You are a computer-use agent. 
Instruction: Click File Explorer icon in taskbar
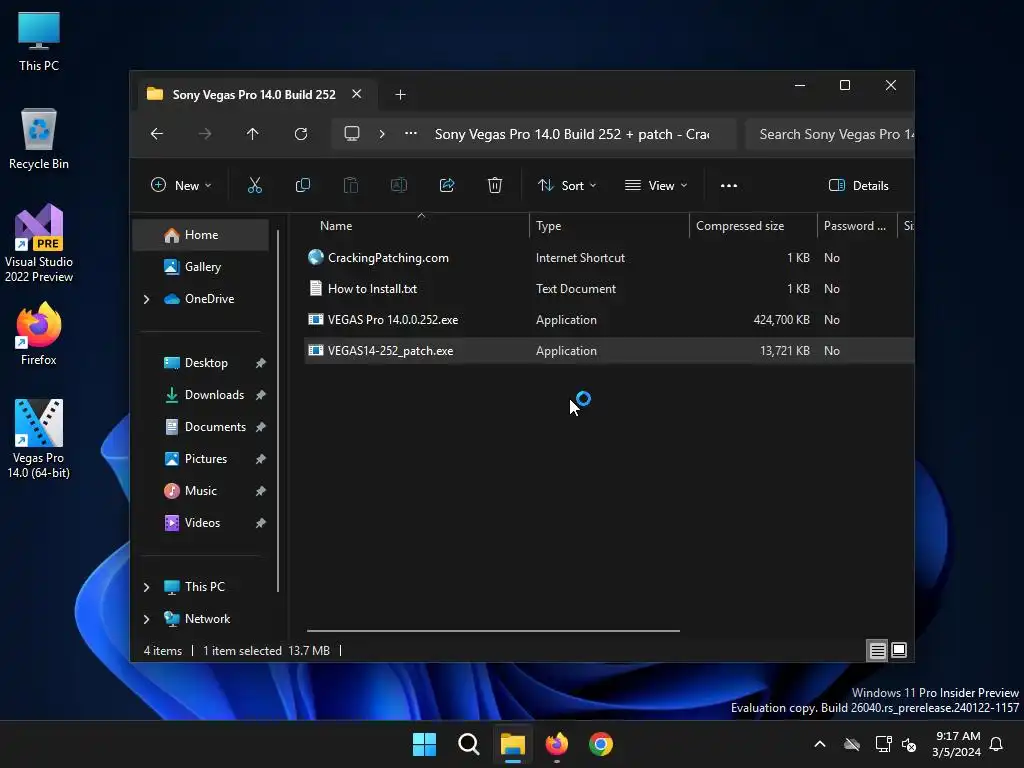click(513, 744)
